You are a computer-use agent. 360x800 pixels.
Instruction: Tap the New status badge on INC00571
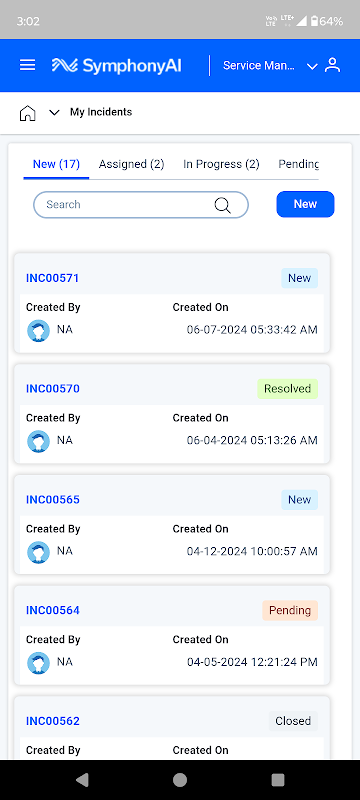tap(299, 278)
